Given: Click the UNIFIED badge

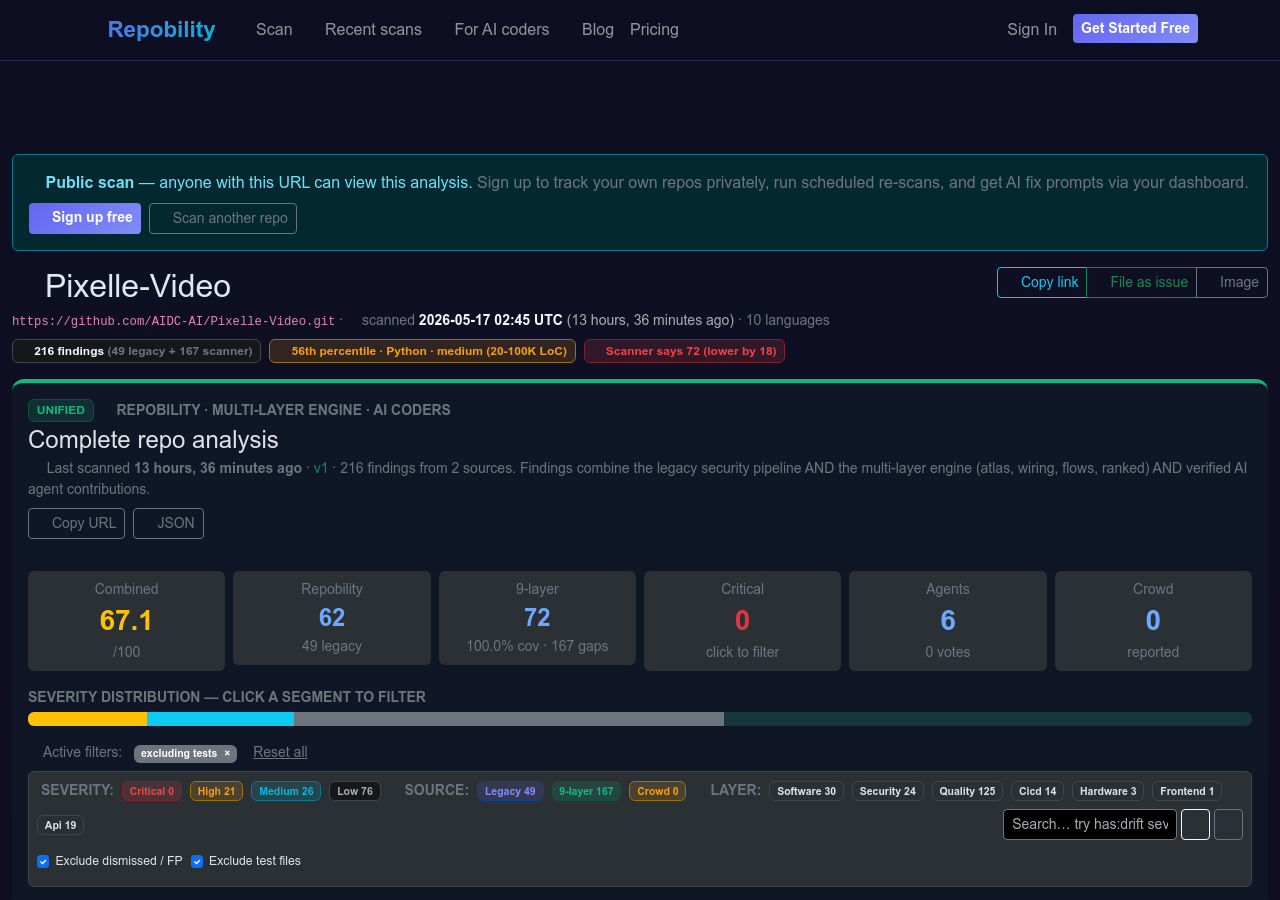Looking at the screenshot, I should pos(61,410).
